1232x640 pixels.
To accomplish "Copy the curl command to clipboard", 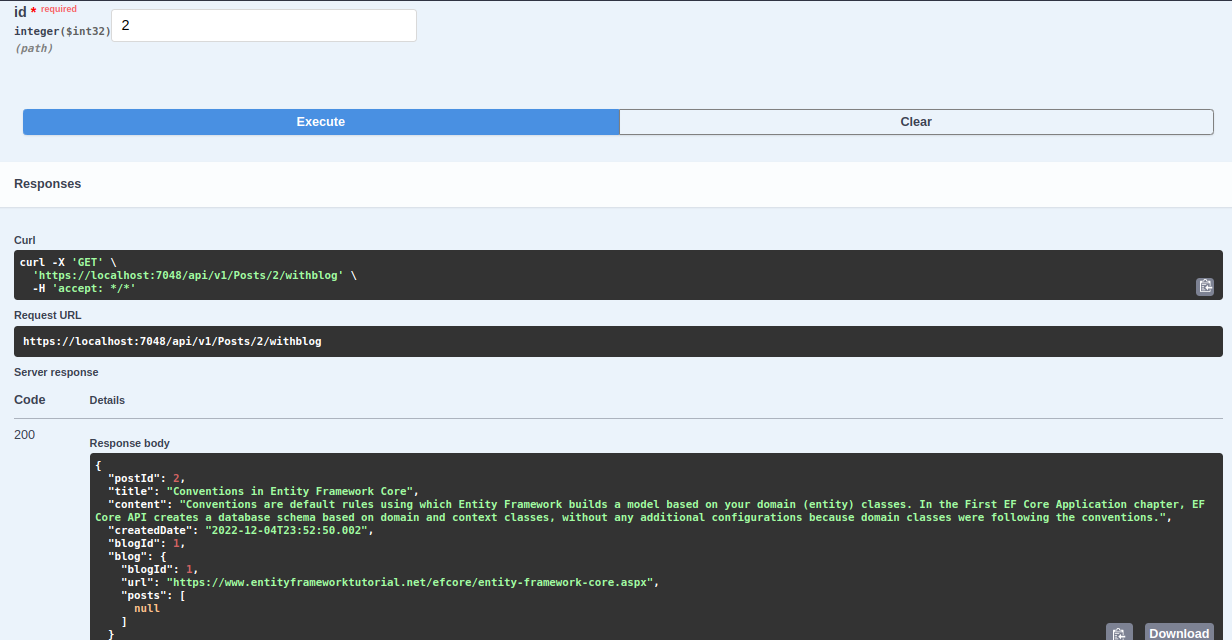I will pos(1205,286).
